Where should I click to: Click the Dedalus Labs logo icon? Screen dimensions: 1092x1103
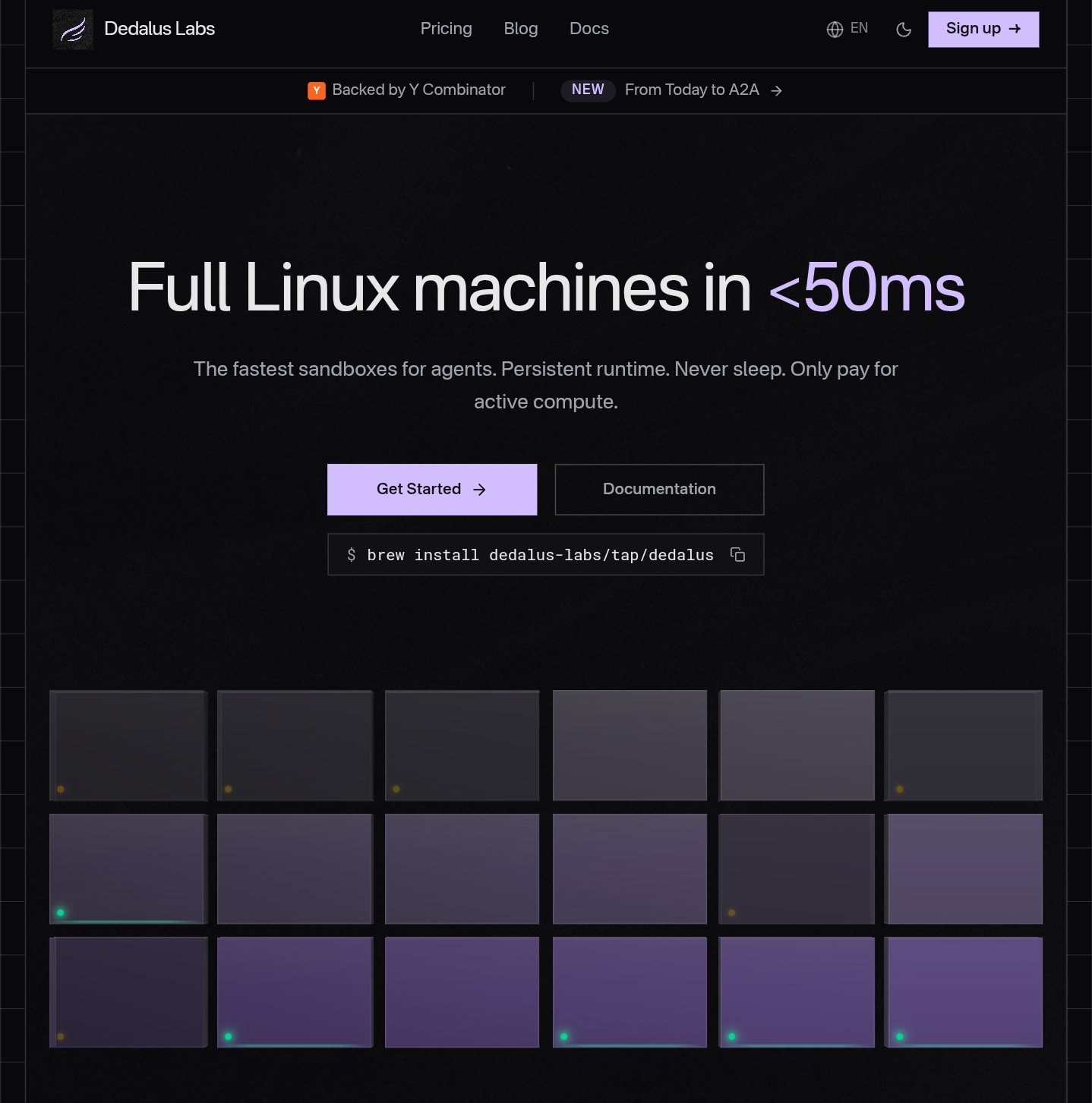point(73,30)
